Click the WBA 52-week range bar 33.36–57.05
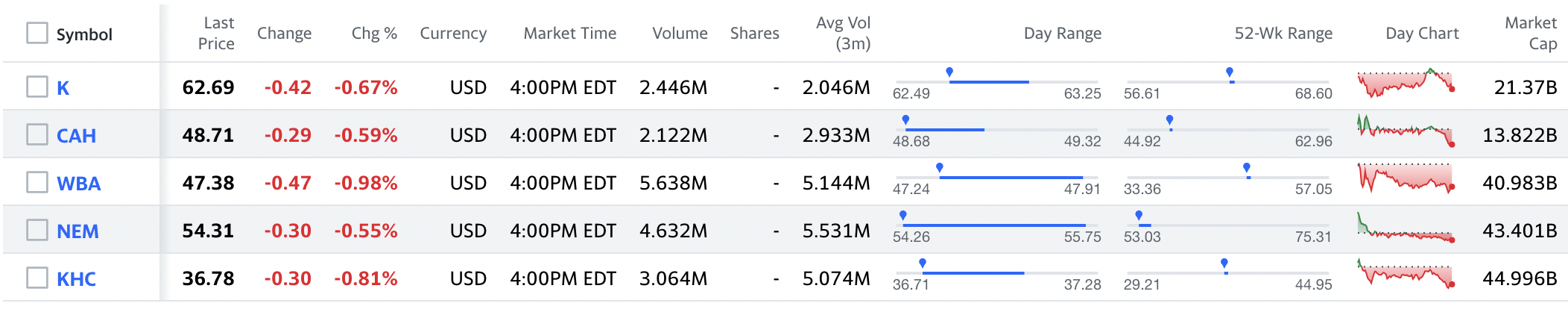Viewport: 1568px width, 312px height. (1228, 178)
